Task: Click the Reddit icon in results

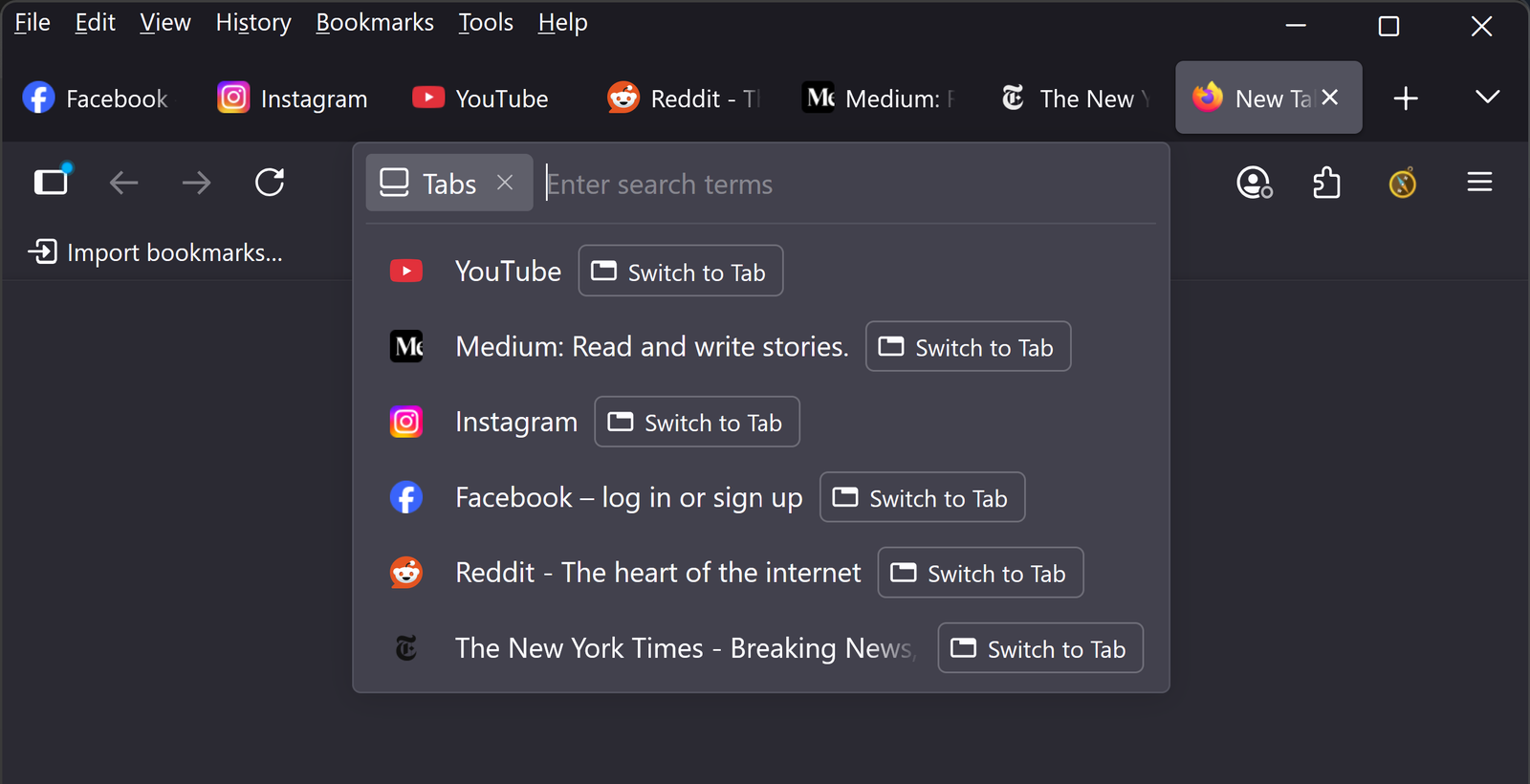Action: [x=406, y=573]
